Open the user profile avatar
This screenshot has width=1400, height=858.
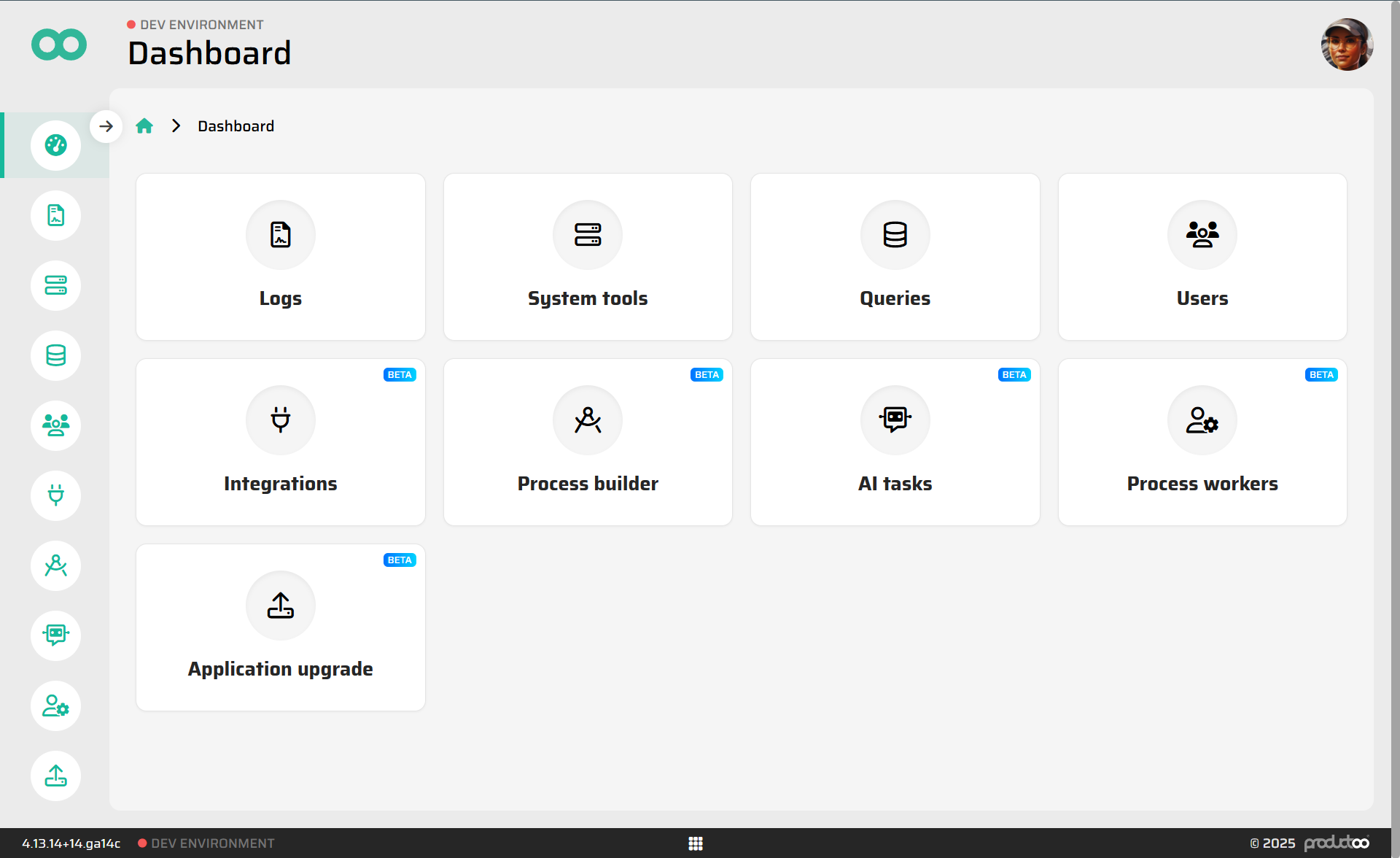[x=1346, y=45]
